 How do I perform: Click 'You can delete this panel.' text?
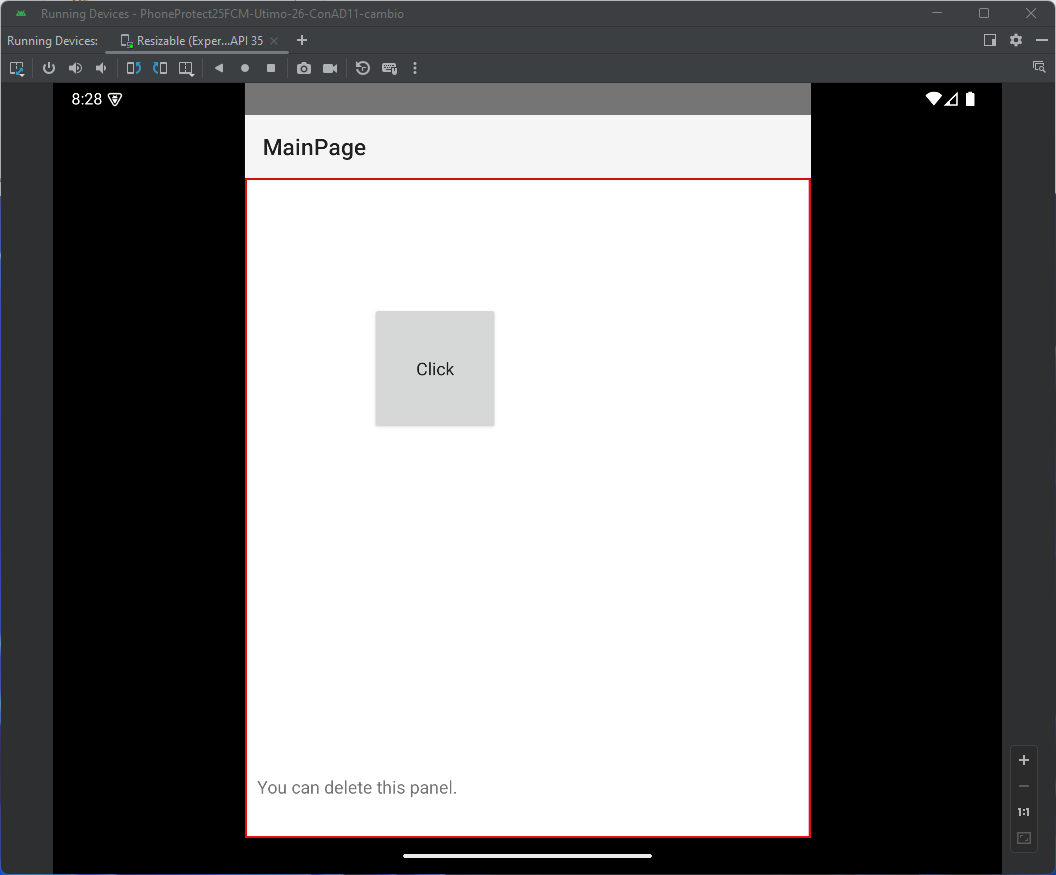coord(357,787)
